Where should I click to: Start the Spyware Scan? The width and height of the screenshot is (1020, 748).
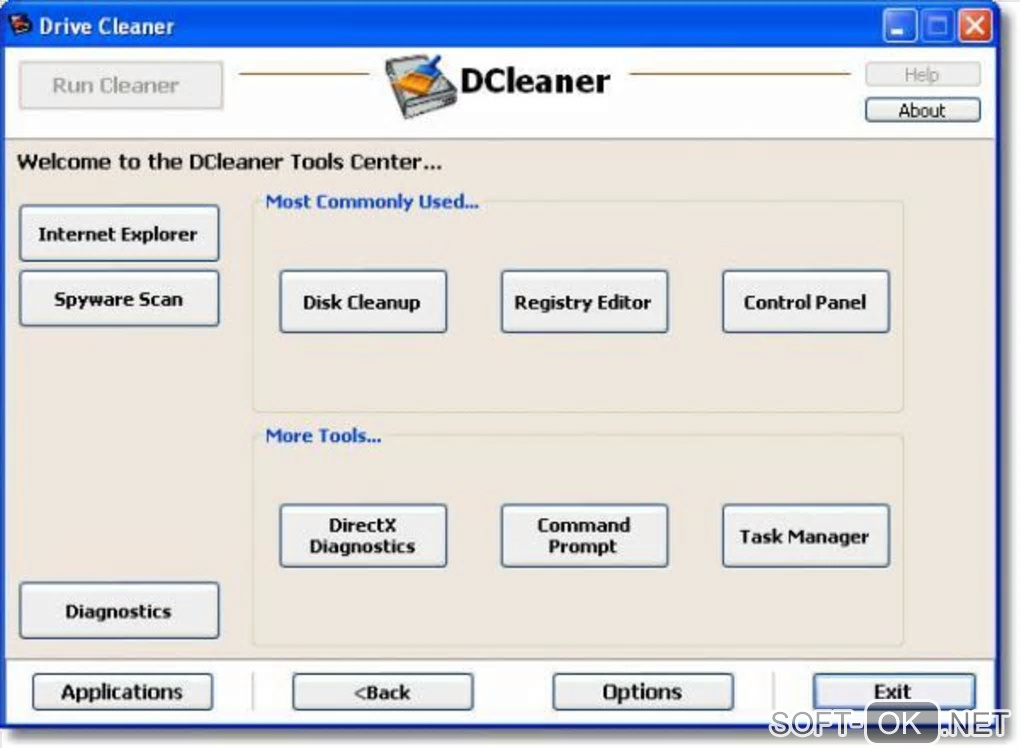pyautogui.click(x=119, y=299)
